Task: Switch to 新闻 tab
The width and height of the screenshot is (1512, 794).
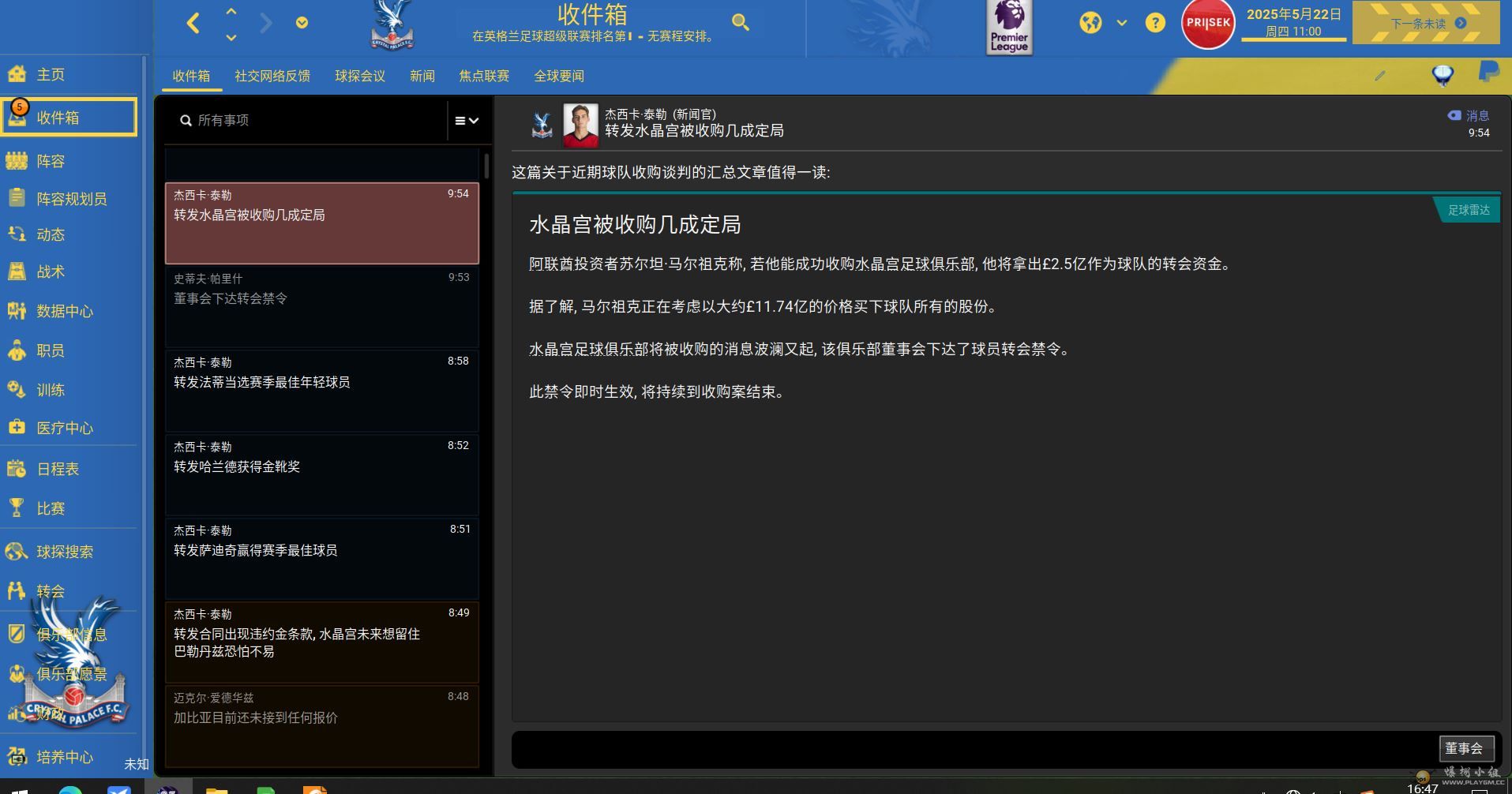Action: tap(422, 76)
